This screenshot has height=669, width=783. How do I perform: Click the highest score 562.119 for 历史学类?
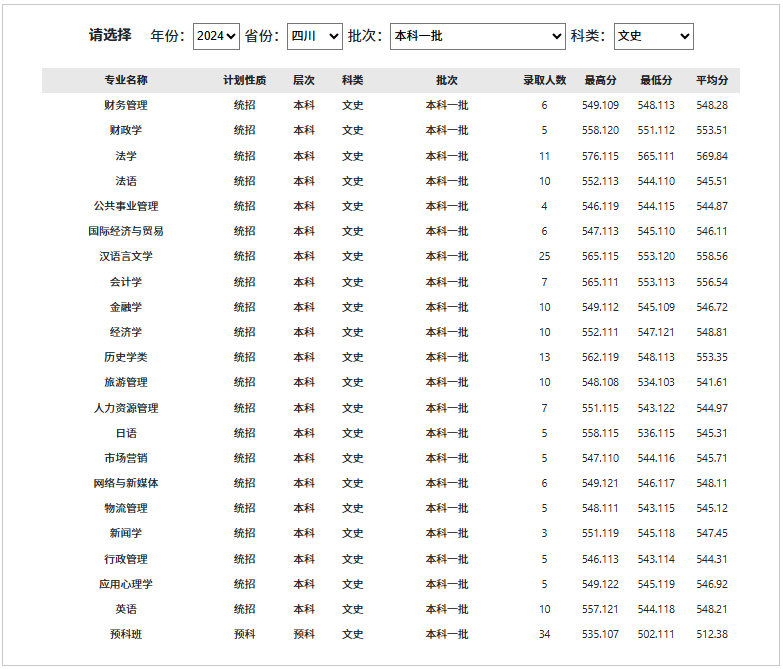tap(600, 357)
